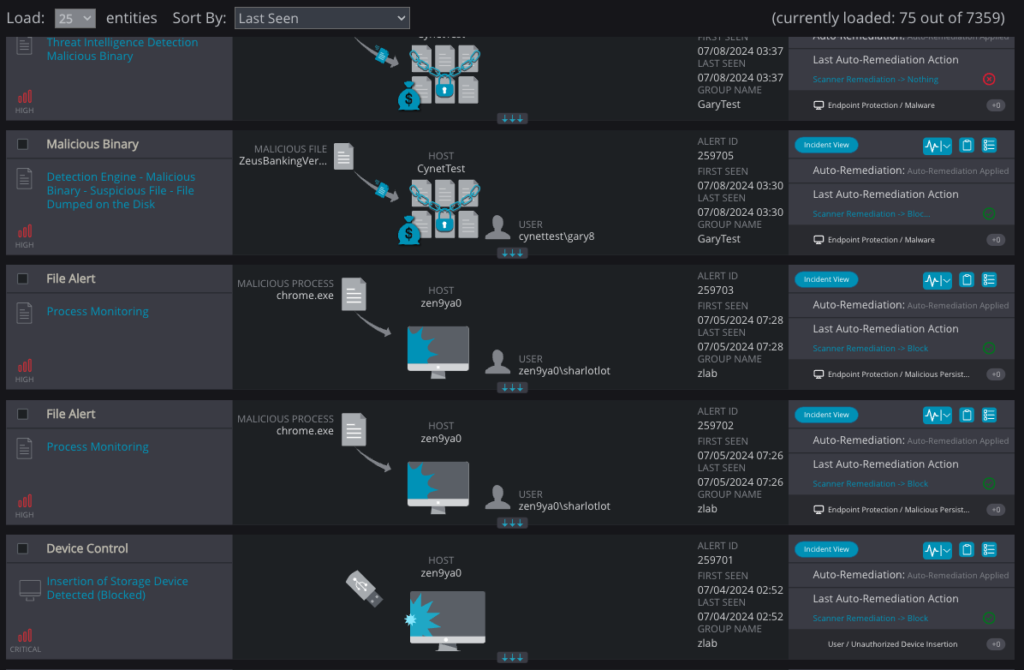Click the clipboard icon for alert 259701
Image resolution: width=1024 pixels, height=670 pixels.
pos(967,549)
